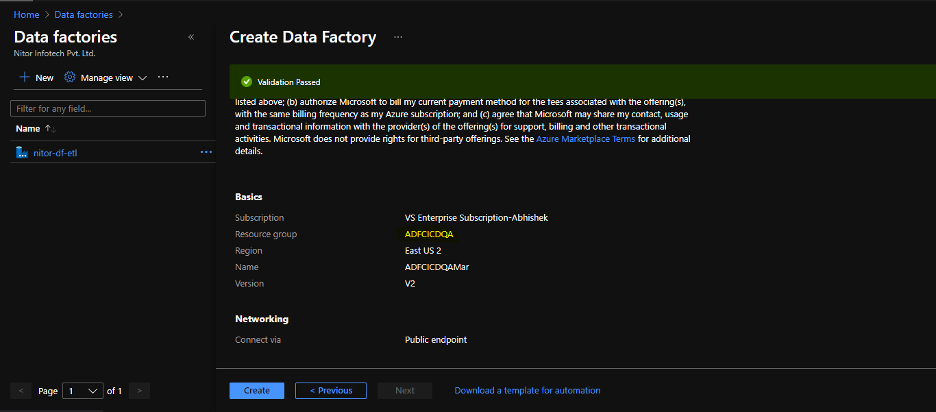Select the ADFCICDQAMar name value
The image size is (936, 412).
437,267
